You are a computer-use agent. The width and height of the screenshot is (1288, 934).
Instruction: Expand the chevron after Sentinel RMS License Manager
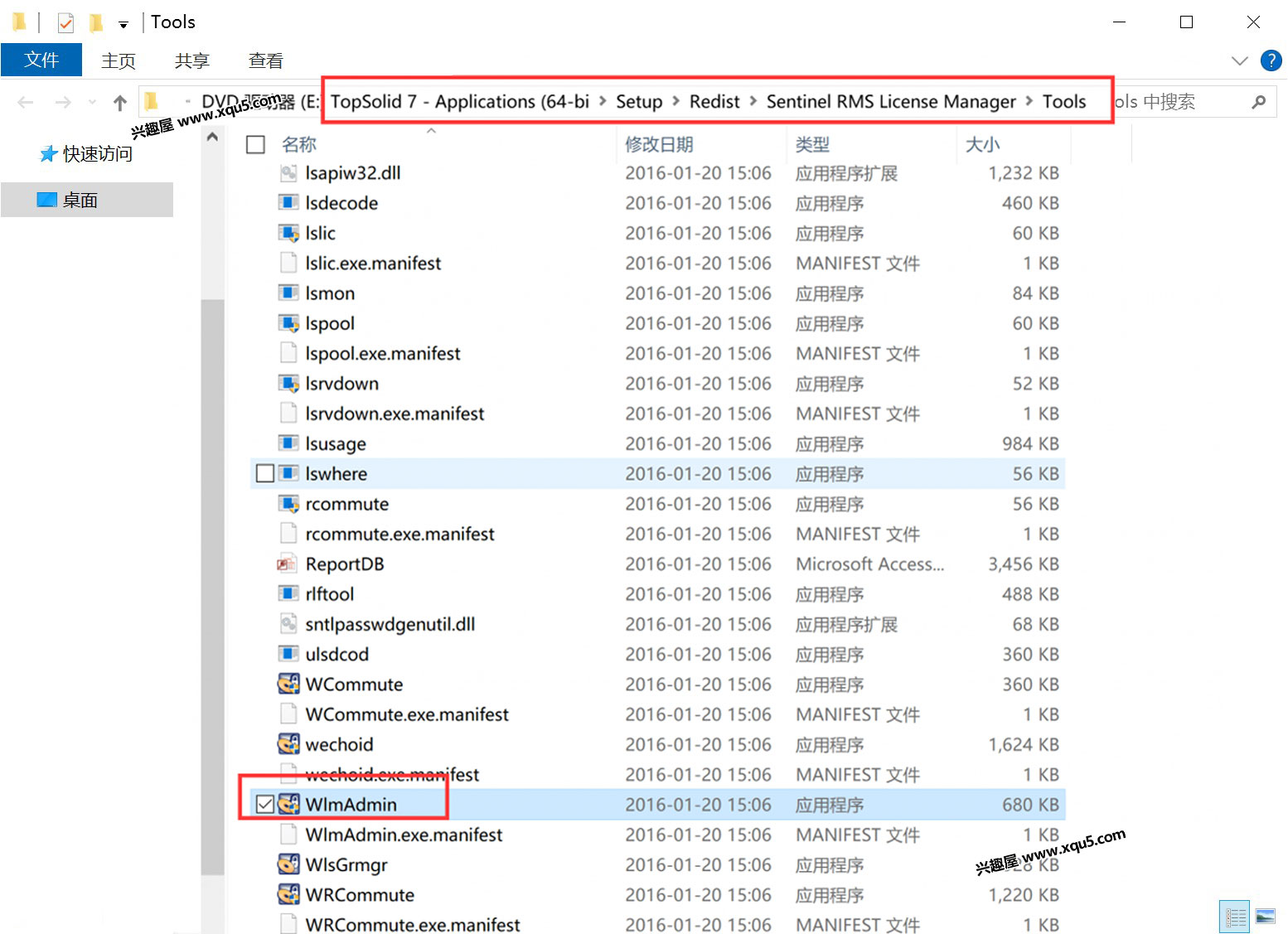click(1029, 101)
